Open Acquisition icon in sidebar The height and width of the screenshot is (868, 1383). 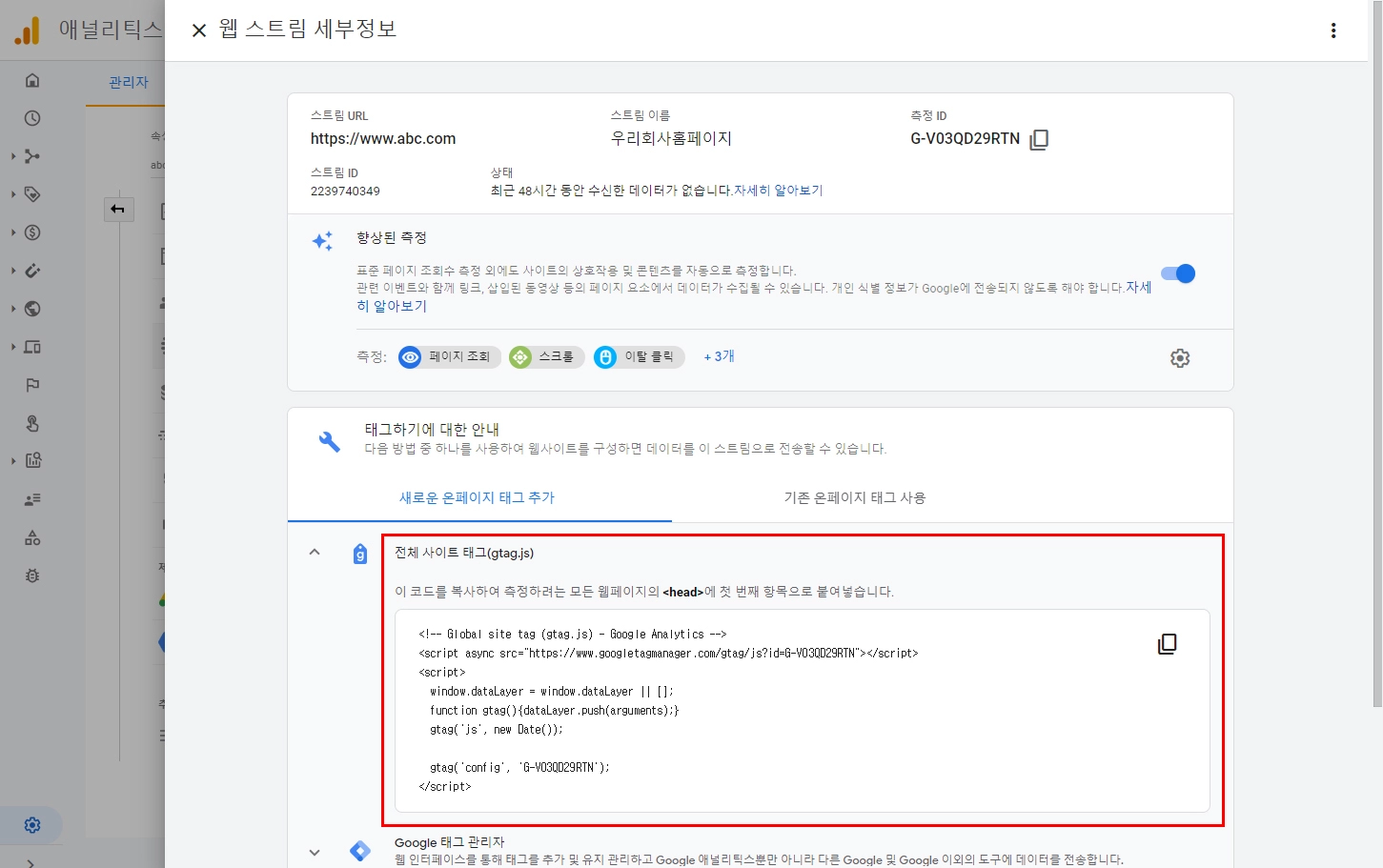[x=32, y=156]
